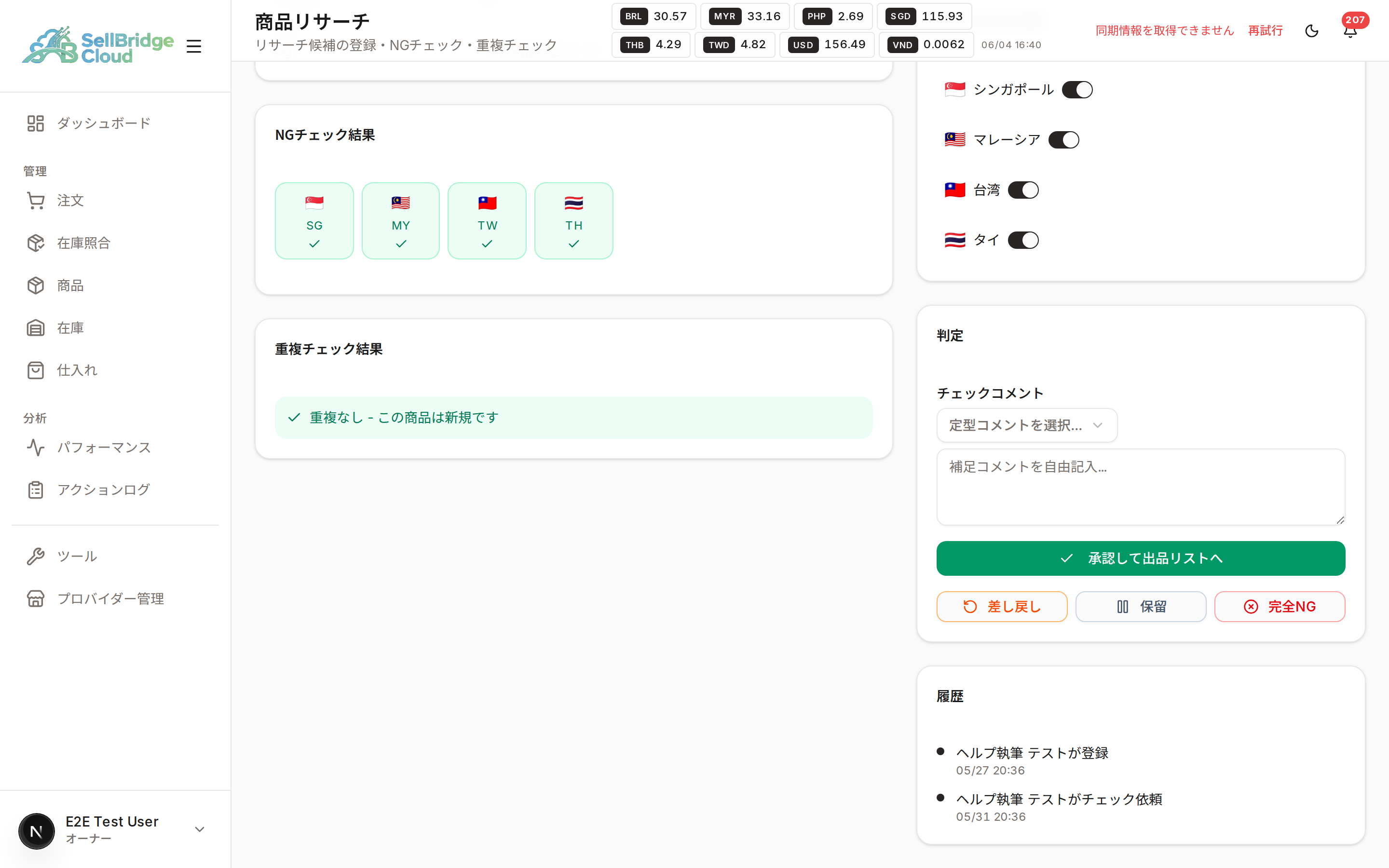
Task: Click the 06/04 16:40 rate timestamp
Action: pyautogui.click(x=1011, y=45)
